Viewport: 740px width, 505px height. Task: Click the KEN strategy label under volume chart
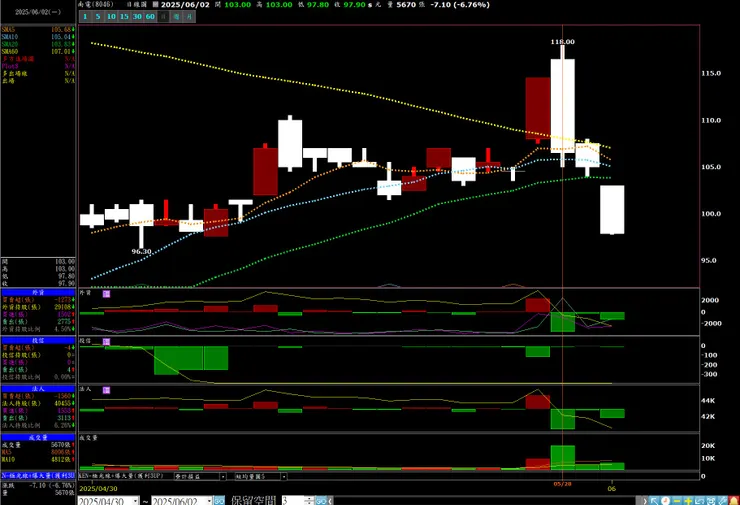[121, 476]
